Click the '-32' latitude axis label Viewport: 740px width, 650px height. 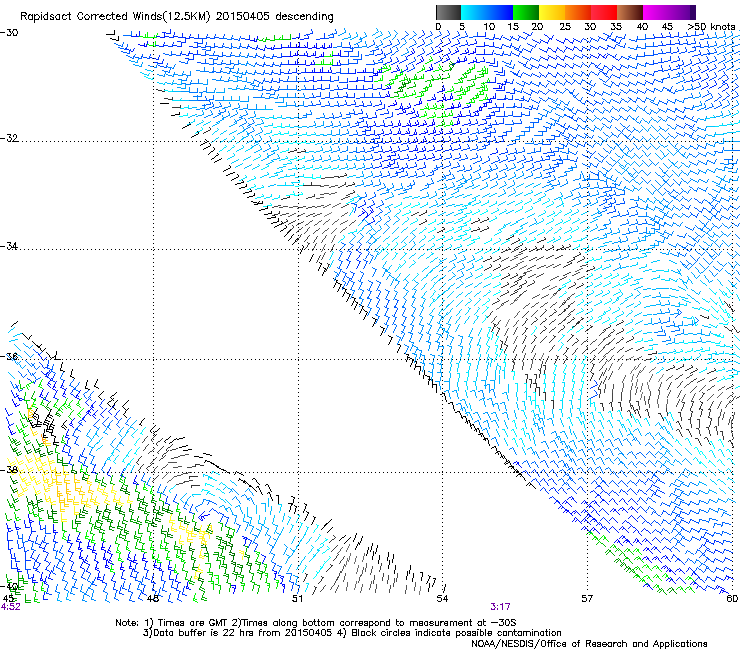(x=9, y=138)
